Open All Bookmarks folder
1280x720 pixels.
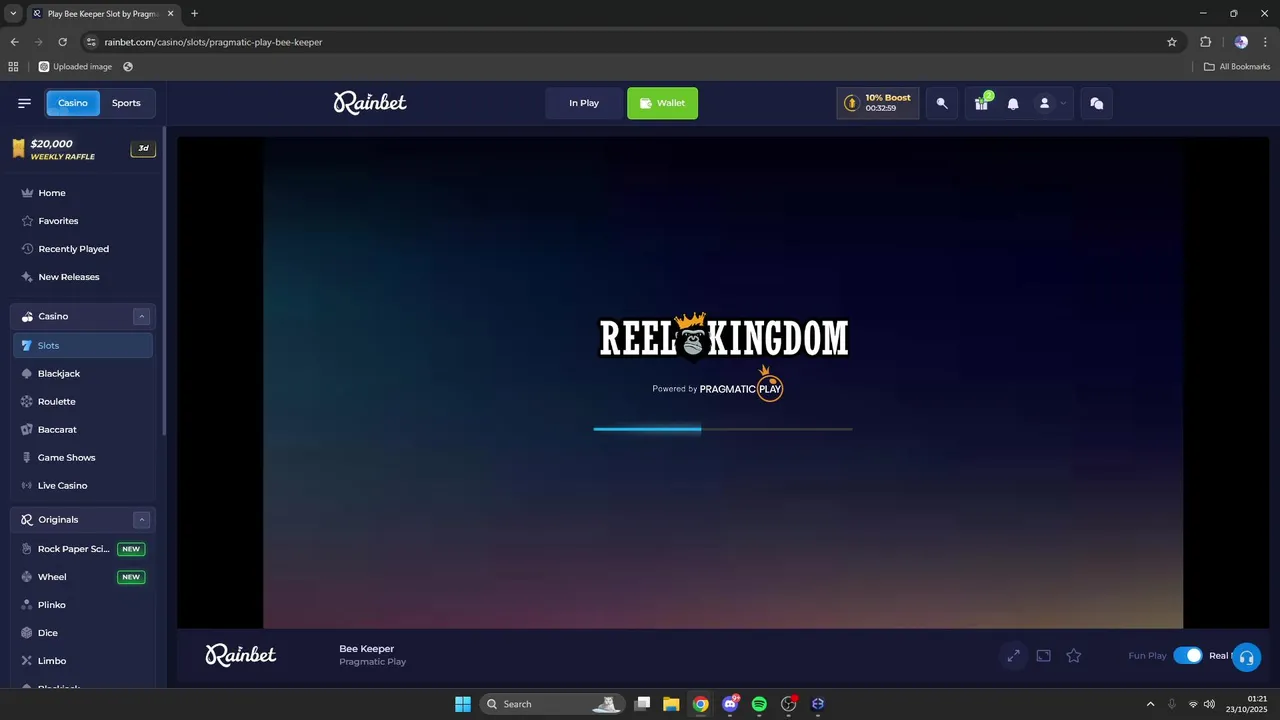[1237, 67]
